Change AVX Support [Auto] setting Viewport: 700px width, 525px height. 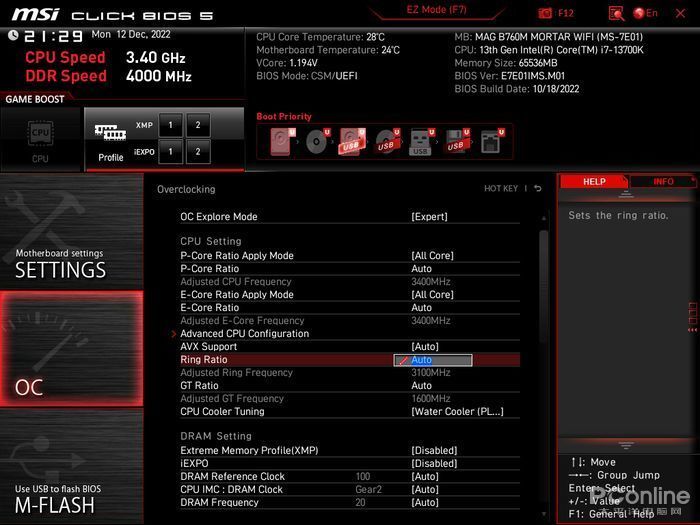tap(425, 346)
